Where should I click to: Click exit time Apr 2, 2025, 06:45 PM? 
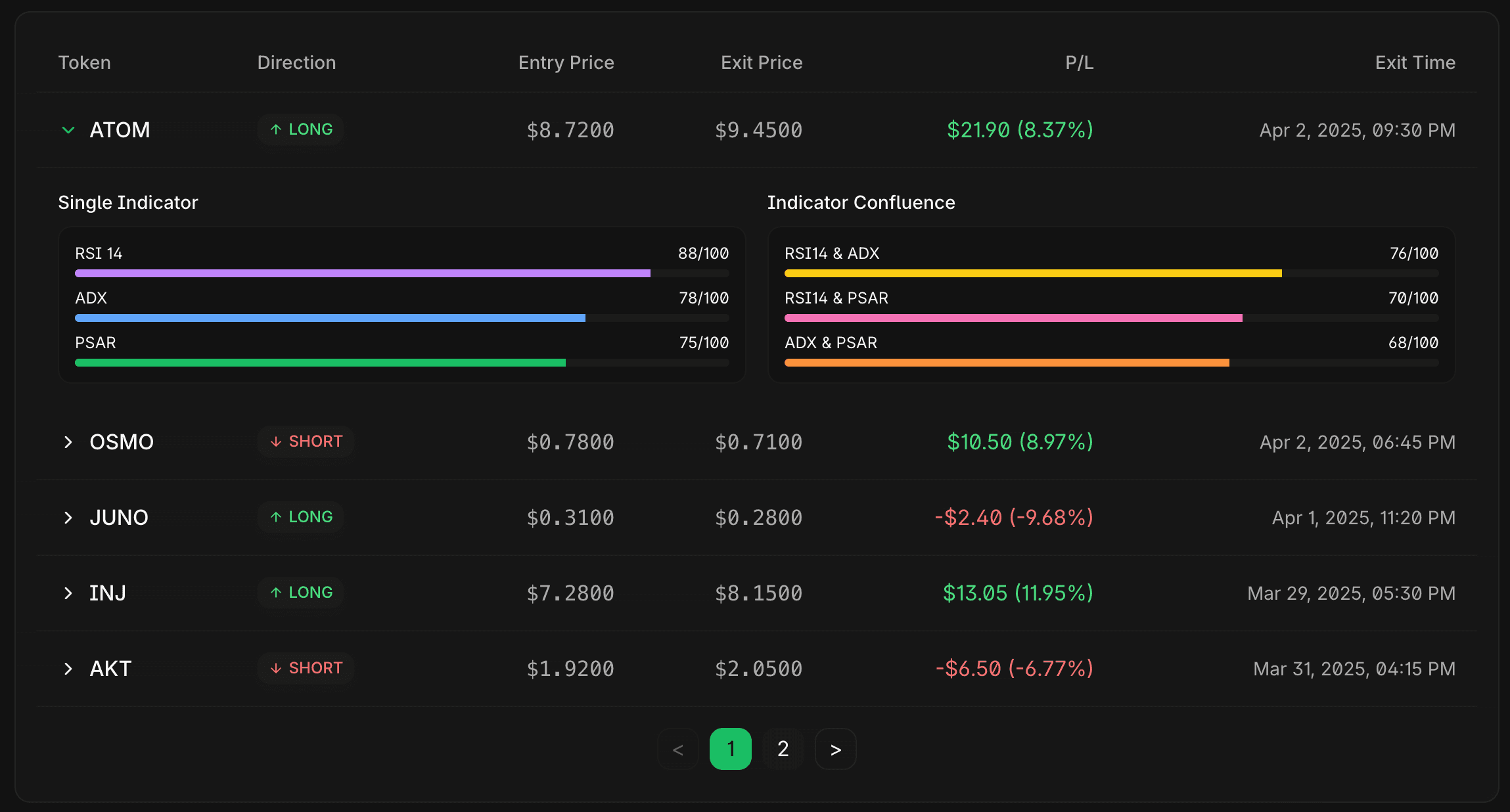(1358, 442)
